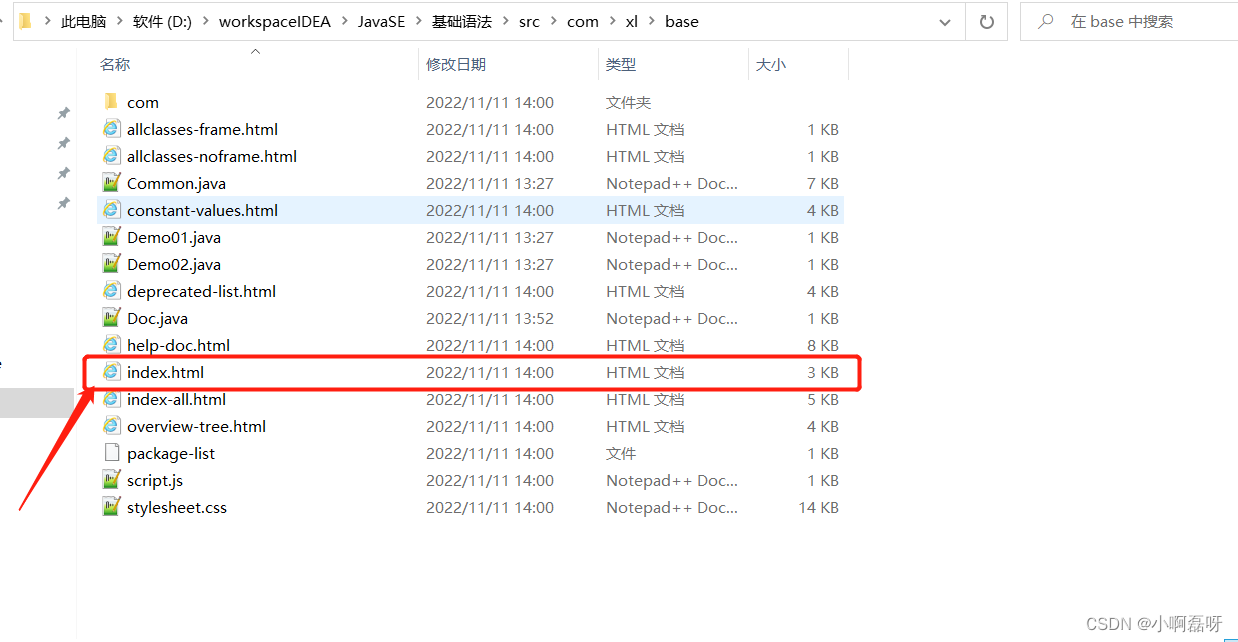Screen dimensions: 1238x642
Task: Select file name Doc.java
Action: [157, 318]
